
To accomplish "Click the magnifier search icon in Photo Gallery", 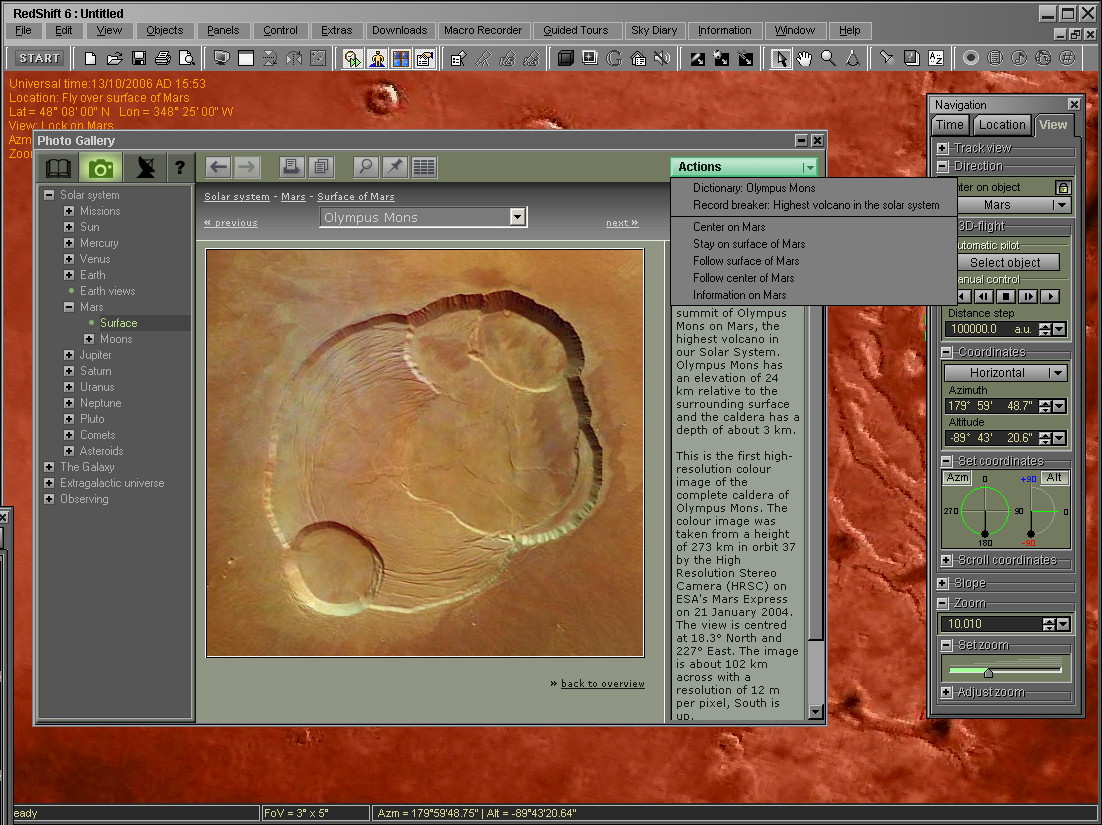I will coord(367,167).
